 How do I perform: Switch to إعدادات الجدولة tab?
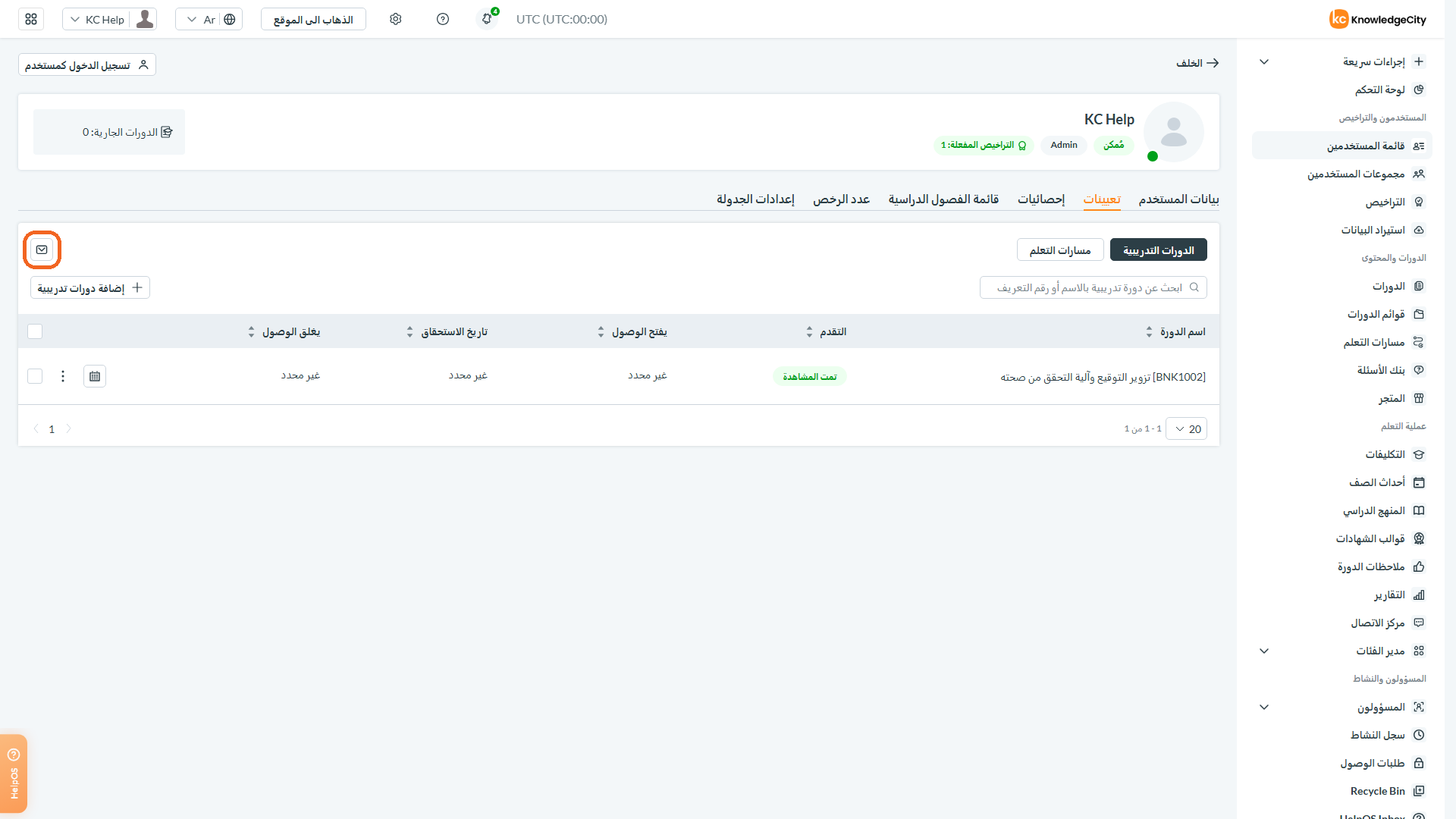click(756, 199)
